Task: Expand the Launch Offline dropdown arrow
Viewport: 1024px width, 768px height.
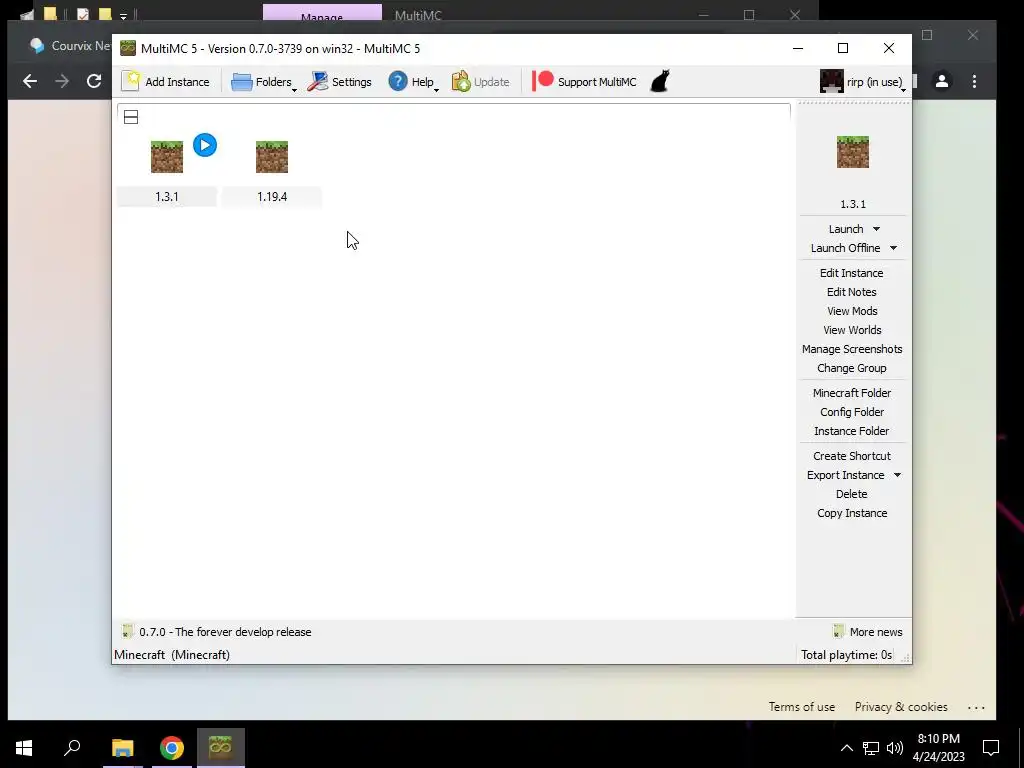Action: coord(893,248)
